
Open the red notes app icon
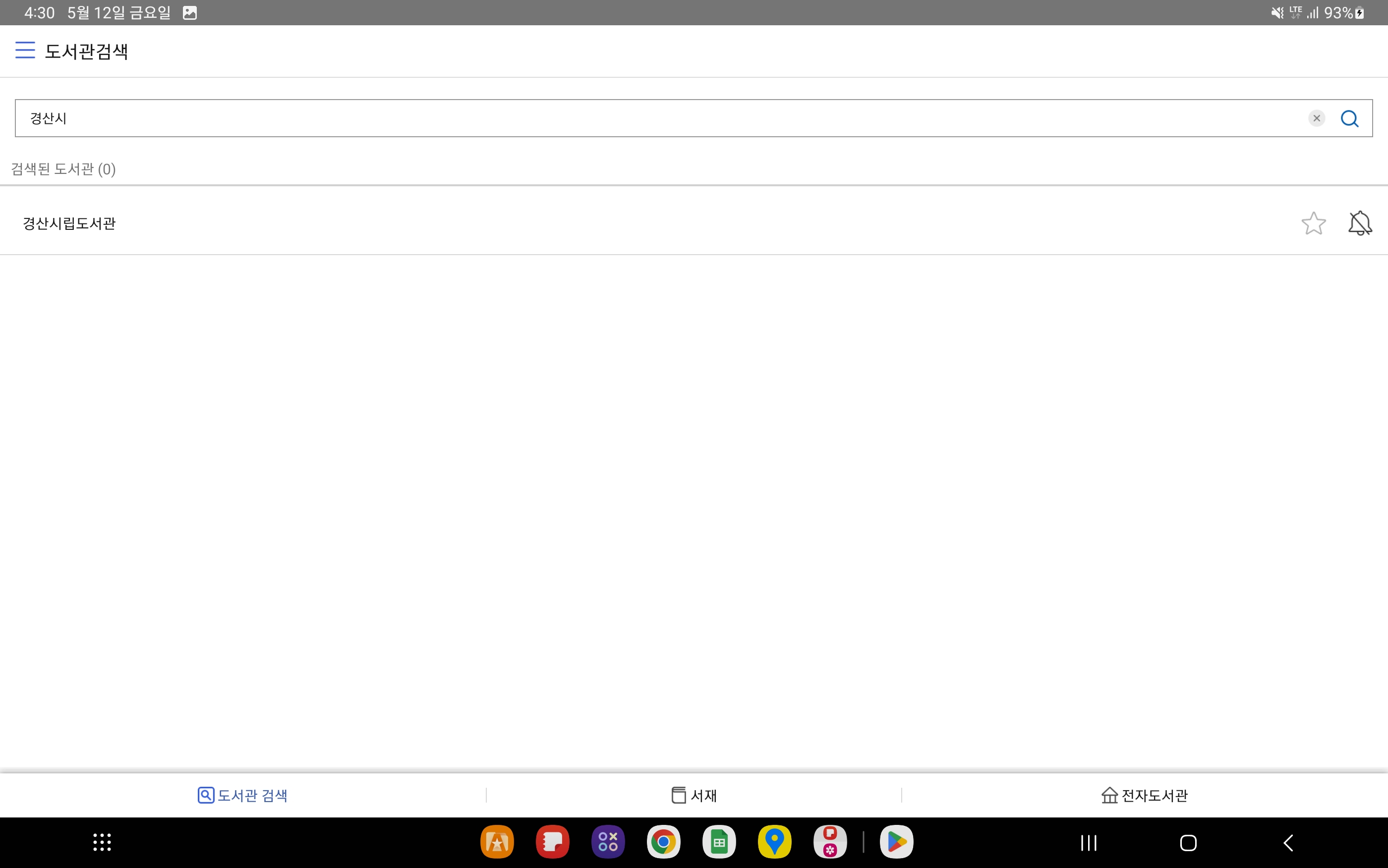pos(552,842)
